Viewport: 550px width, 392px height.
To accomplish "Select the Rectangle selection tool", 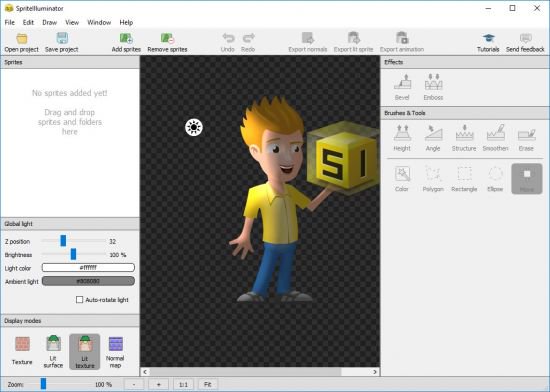I will pyautogui.click(x=464, y=178).
